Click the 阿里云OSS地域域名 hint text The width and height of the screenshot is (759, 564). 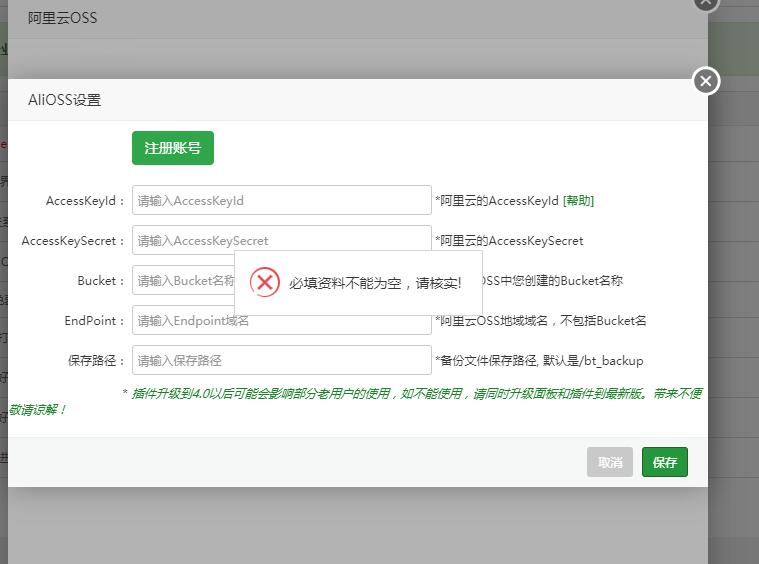541,320
